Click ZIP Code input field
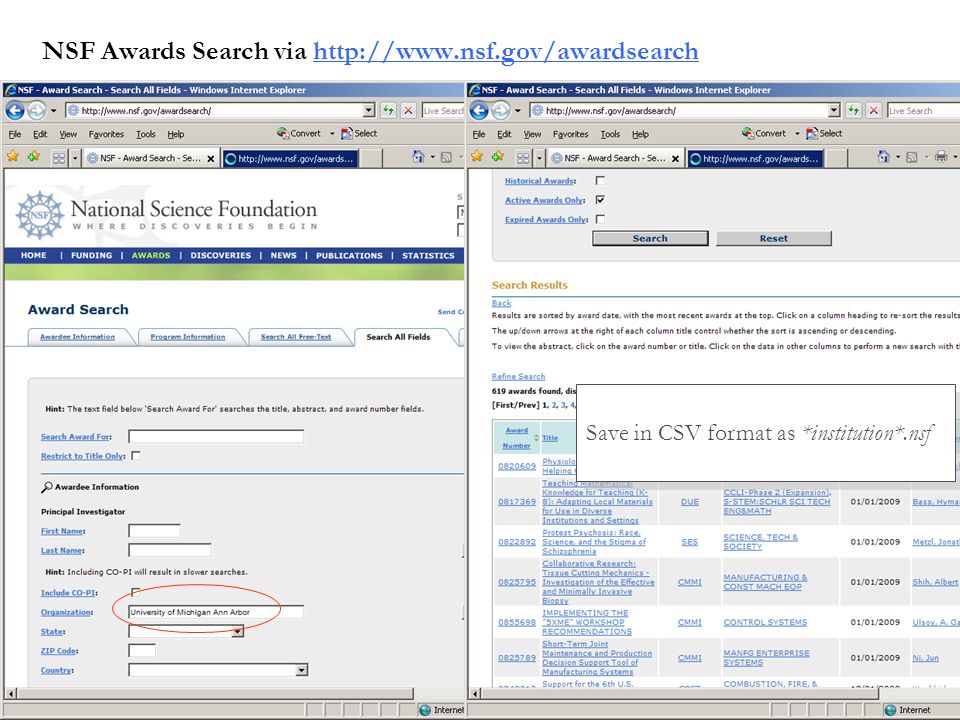Viewport: 960px width, 720px height. (142, 650)
